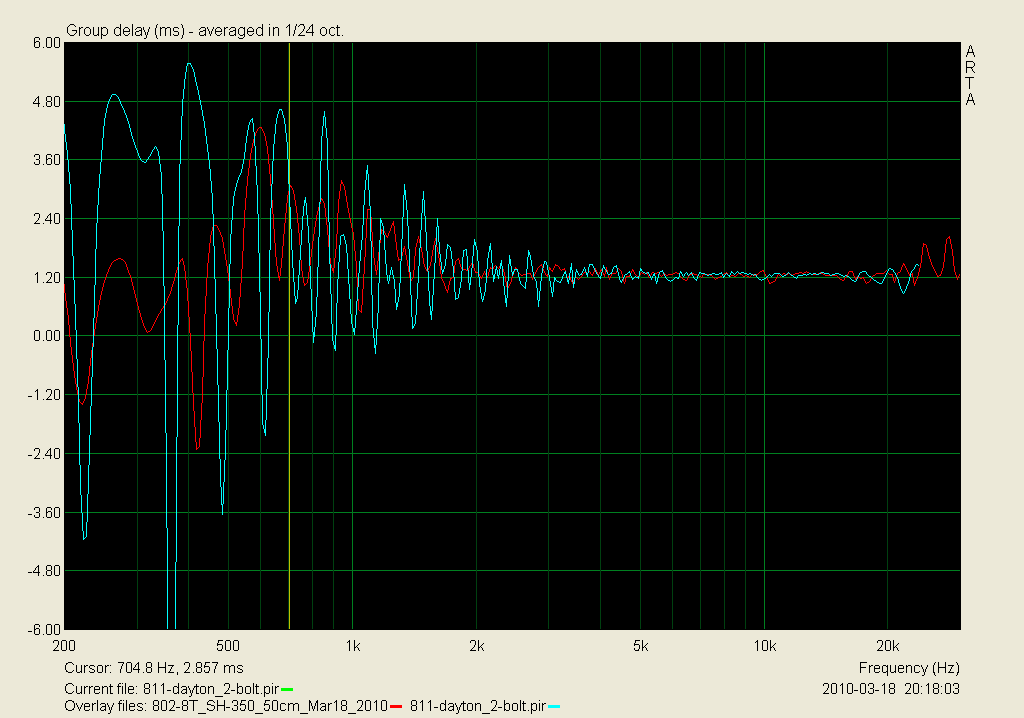
Task: Click the 4.80 y-axis value
Action: coord(46,102)
